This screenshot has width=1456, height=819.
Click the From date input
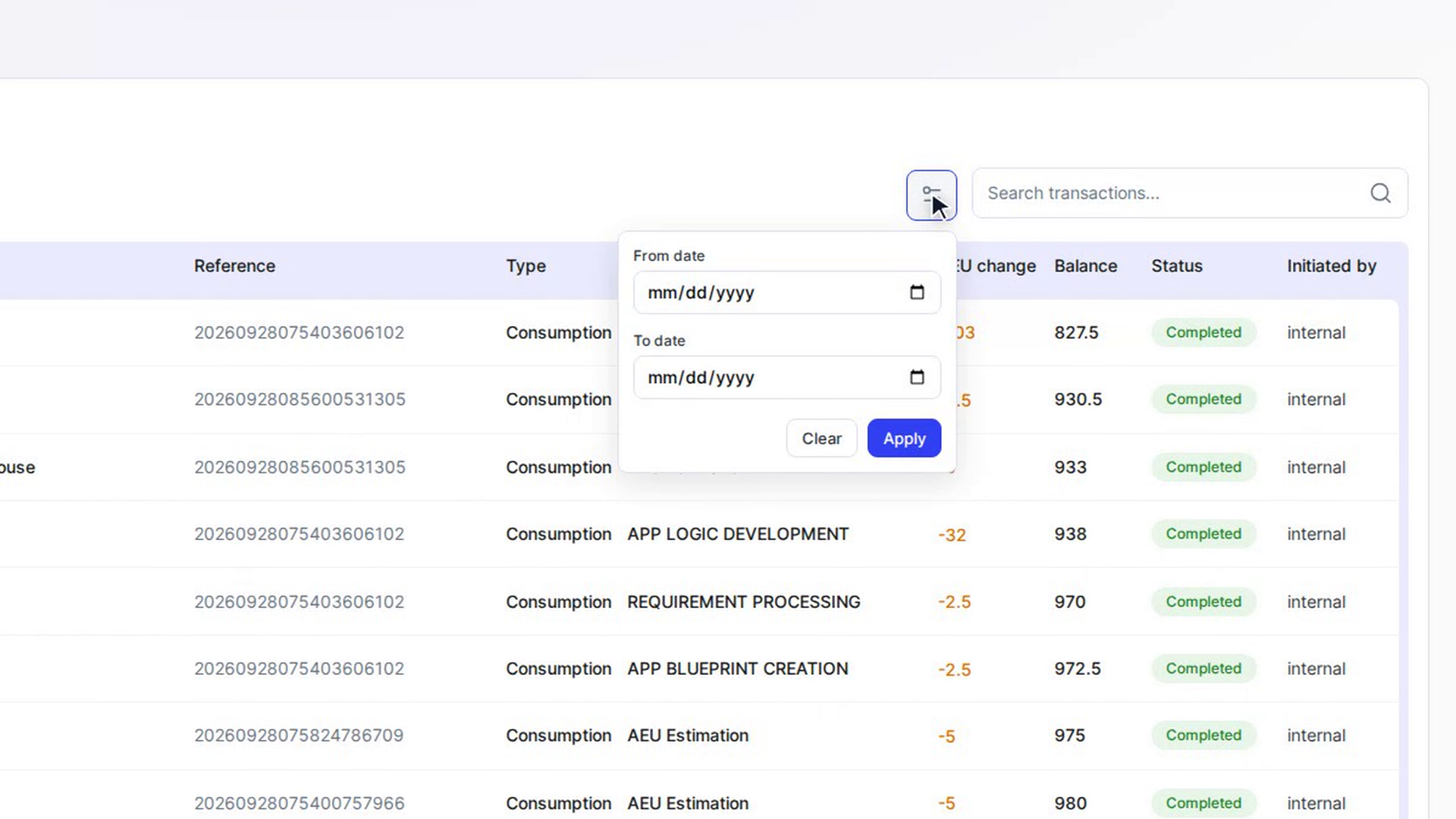coord(787,293)
